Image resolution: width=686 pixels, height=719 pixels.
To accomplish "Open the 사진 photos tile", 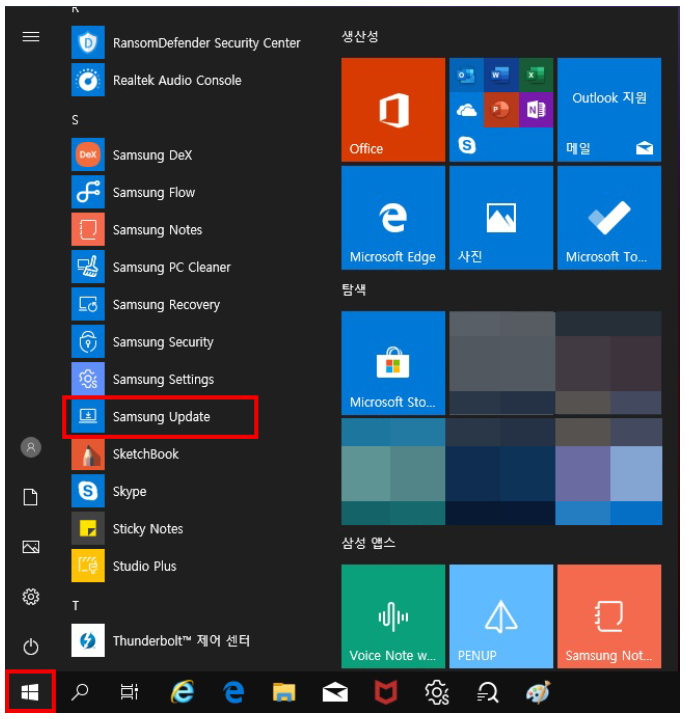I will pos(501,218).
